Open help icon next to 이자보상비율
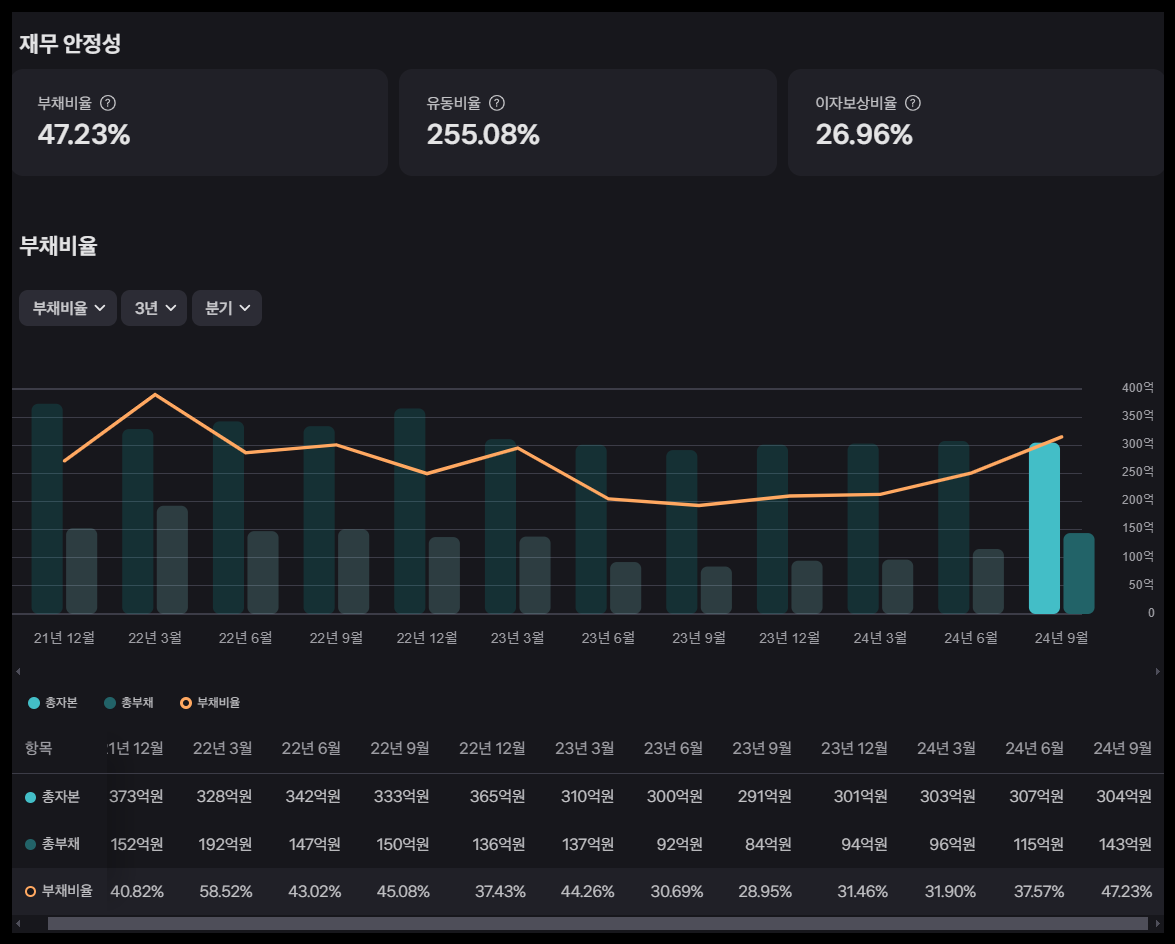This screenshot has height=944, width=1175. click(913, 103)
